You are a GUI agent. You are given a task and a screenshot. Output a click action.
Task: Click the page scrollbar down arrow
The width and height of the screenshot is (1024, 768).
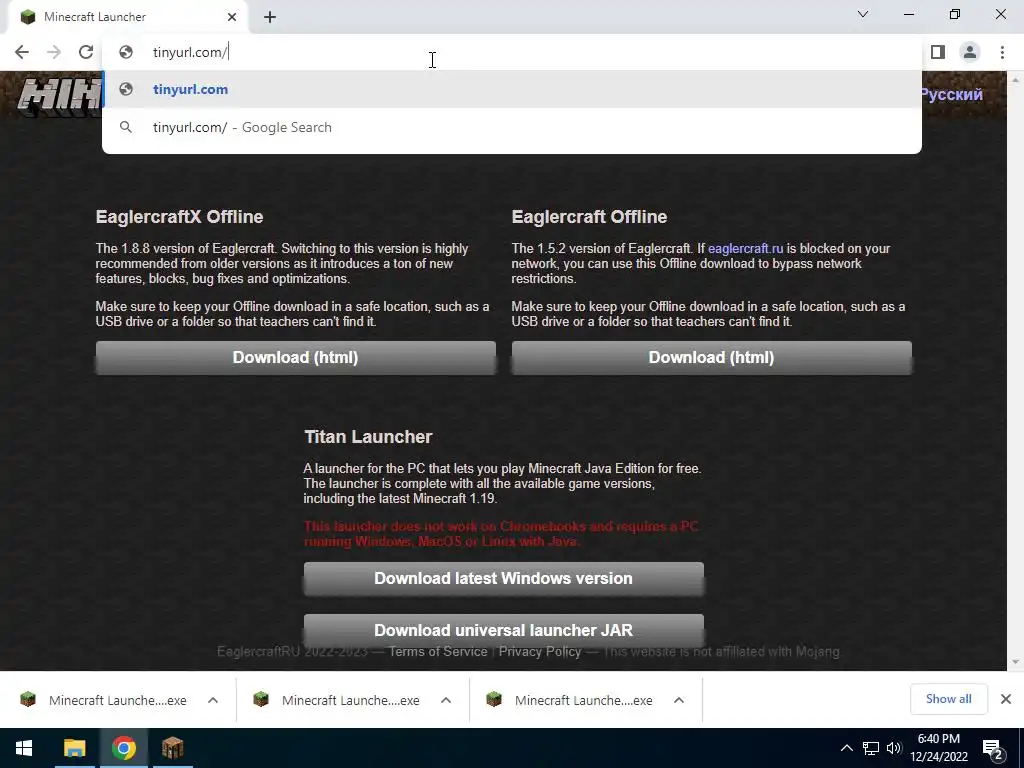1015,662
